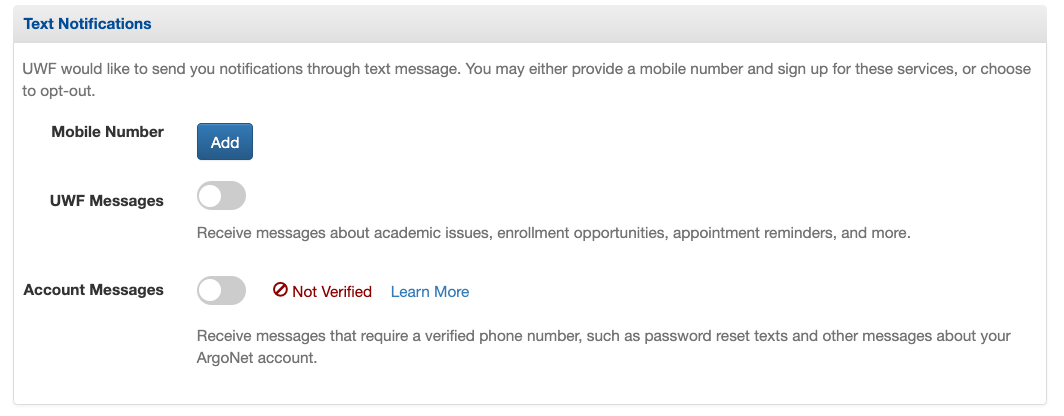This screenshot has height=416, width=1064.
Task: Click the words 'ArgoNet account.' in the description
Action: pyautogui.click(x=257, y=358)
